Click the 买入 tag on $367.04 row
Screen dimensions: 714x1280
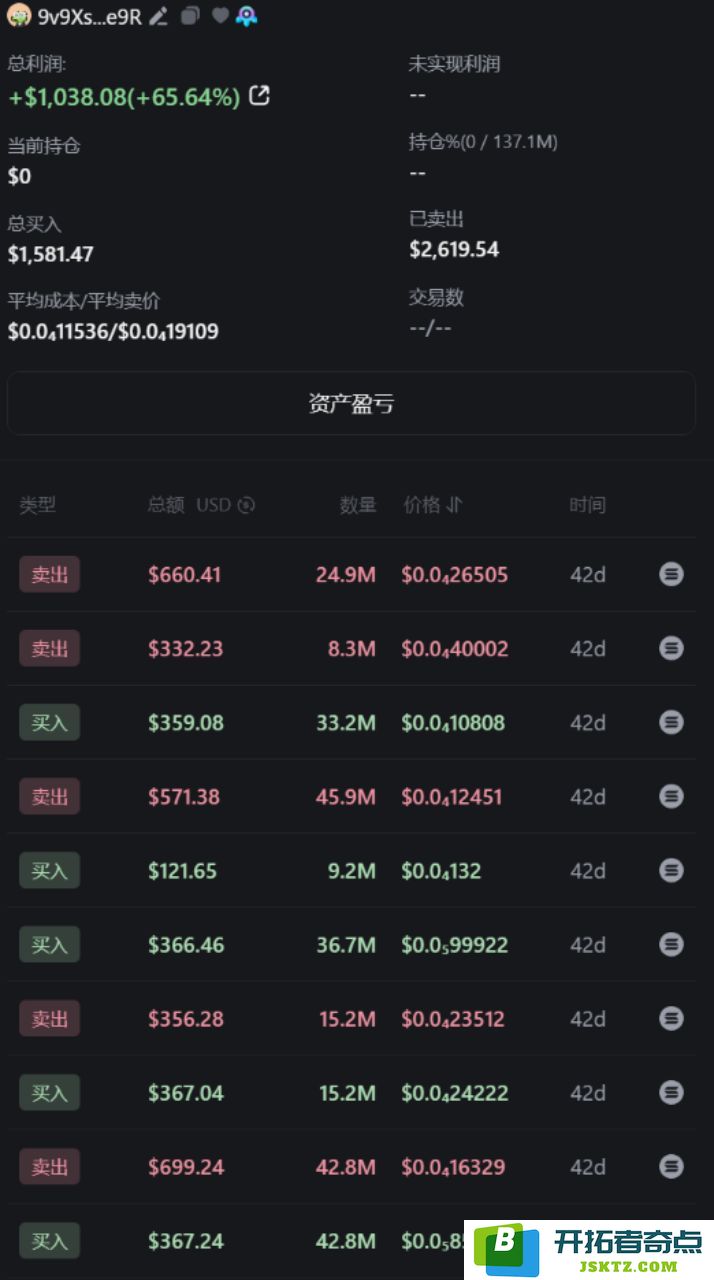[49, 1093]
